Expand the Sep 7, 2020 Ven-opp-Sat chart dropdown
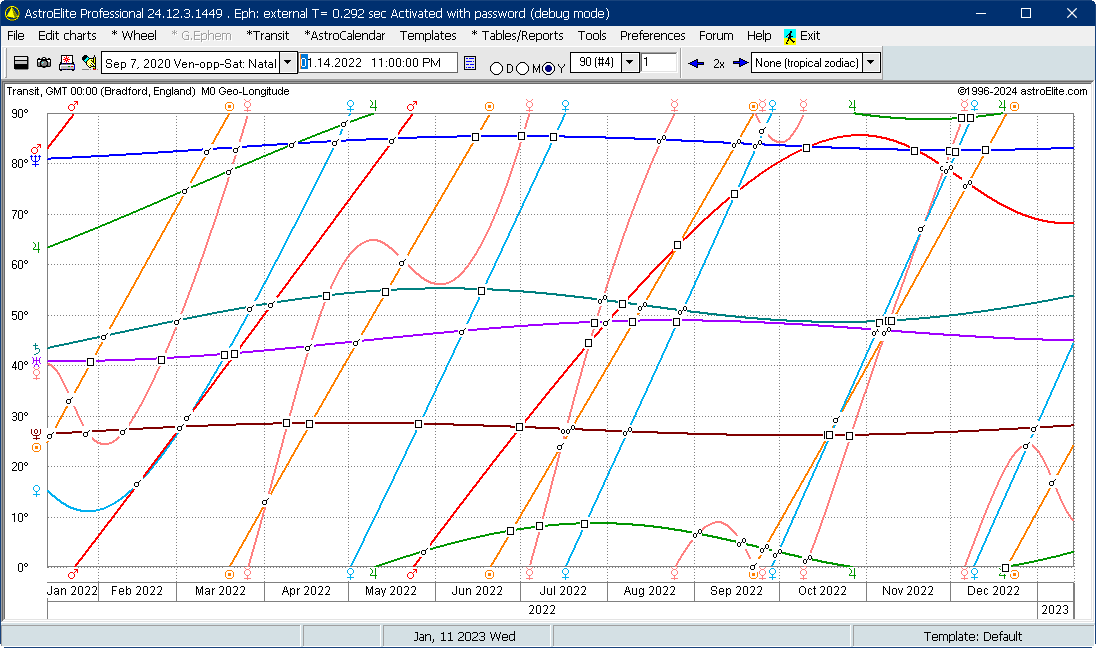Image resolution: width=1096 pixels, height=648 pixels. (x=288, y=63)
